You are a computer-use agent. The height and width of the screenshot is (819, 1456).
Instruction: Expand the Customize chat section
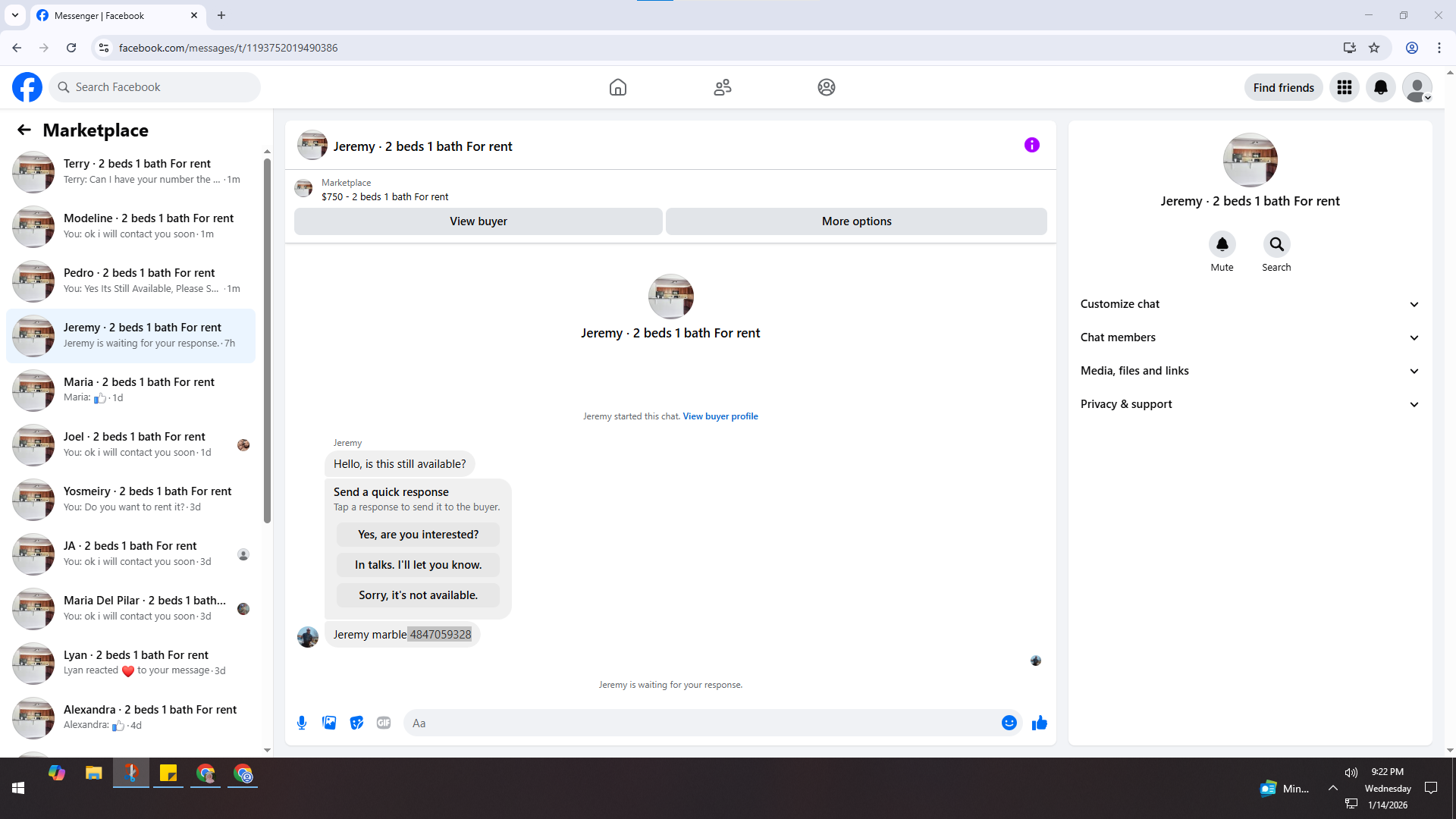(x=1250, y=304)
